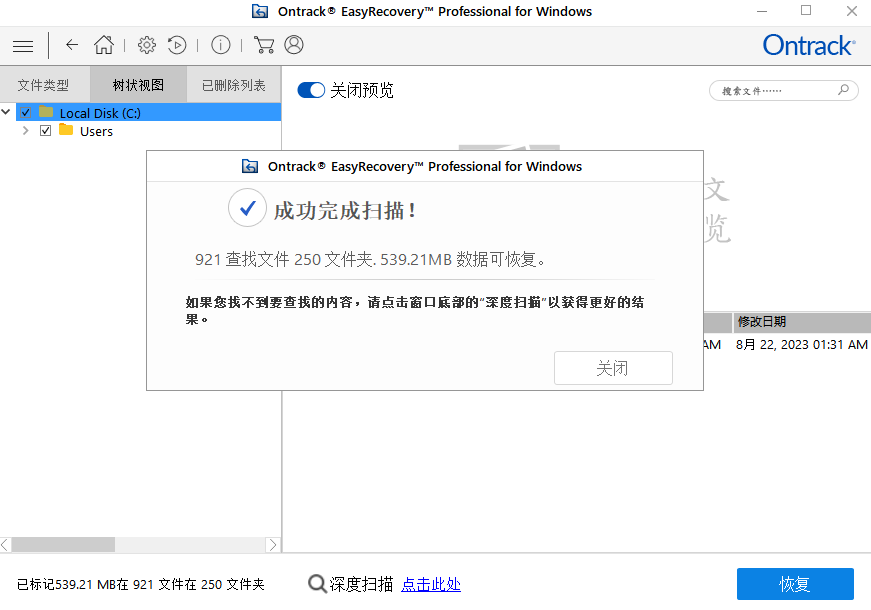Viewport: 871px width, 610px height.
Task: Open the user account icon
Action: [x=293, y=45]
